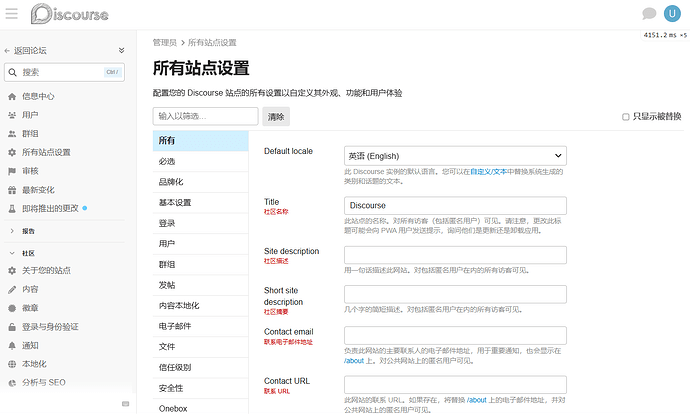Select the 用户 settings category
This screenshot has width=690, height=414.
click(x=201, y=244)
